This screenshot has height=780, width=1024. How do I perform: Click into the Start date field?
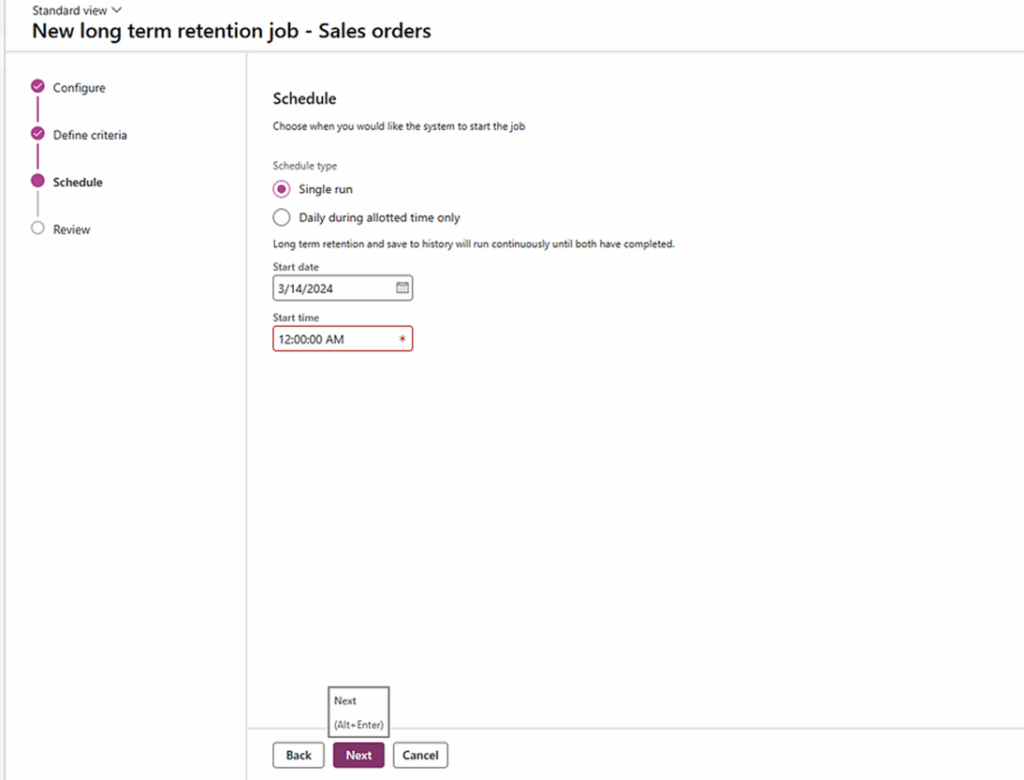(332, 288)
